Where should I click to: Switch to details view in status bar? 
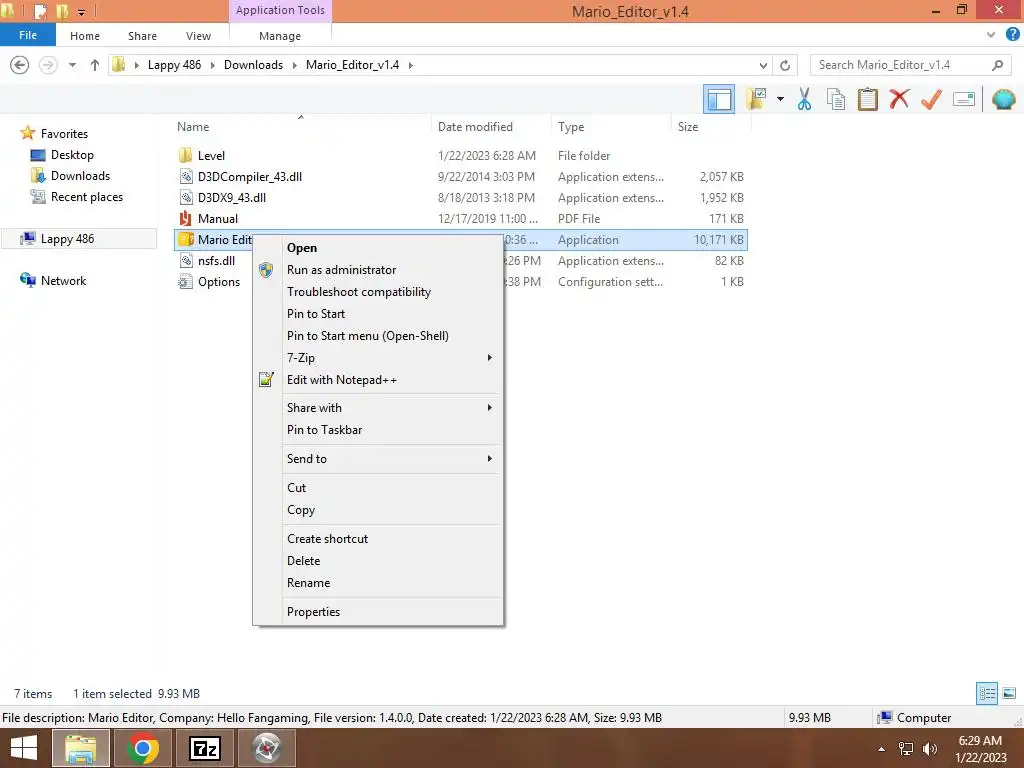point(987,693)
